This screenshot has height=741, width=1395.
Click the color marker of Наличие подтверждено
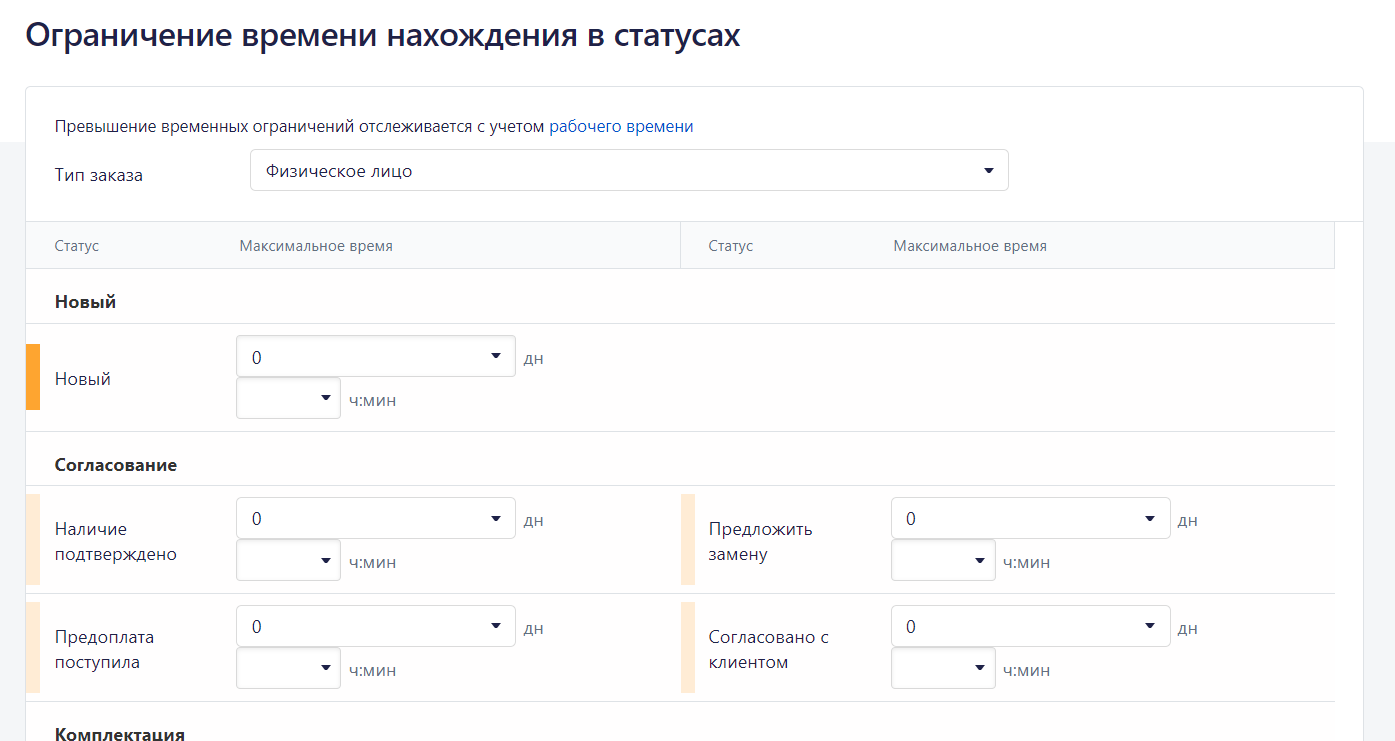click(33, 540)
